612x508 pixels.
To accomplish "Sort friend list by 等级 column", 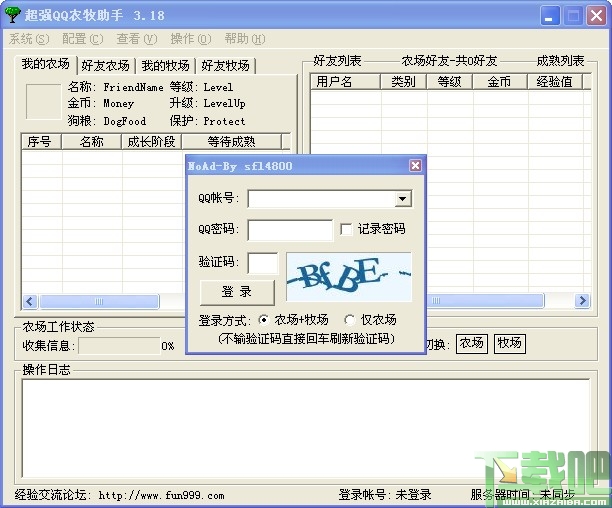I will tap(450, 82).
